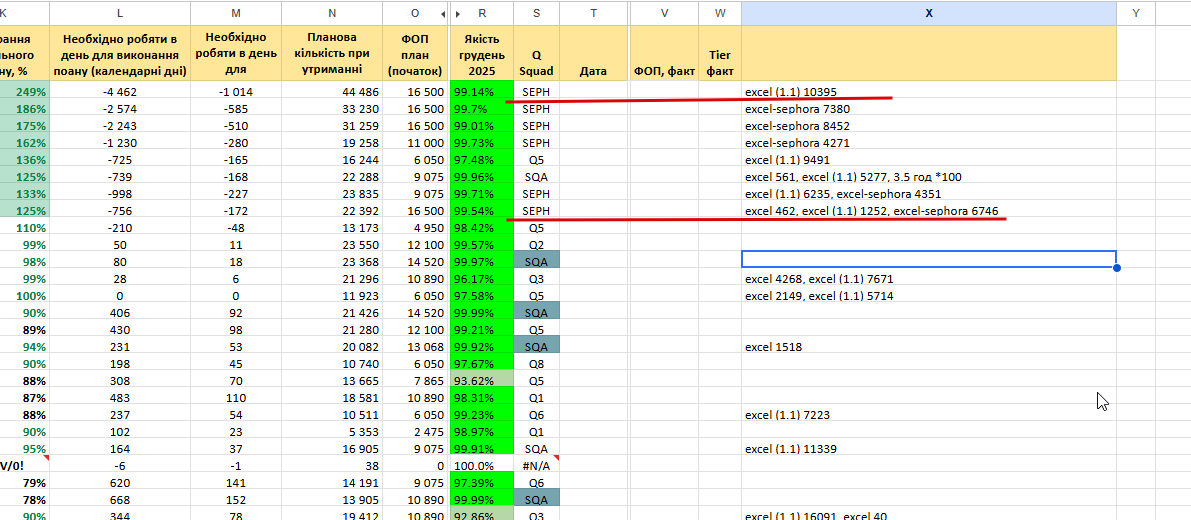The width and height of the screenshot is (1191, 520).
Task: Click the 'Якість грудень 2025' header cell
Action: coord(482,54)
